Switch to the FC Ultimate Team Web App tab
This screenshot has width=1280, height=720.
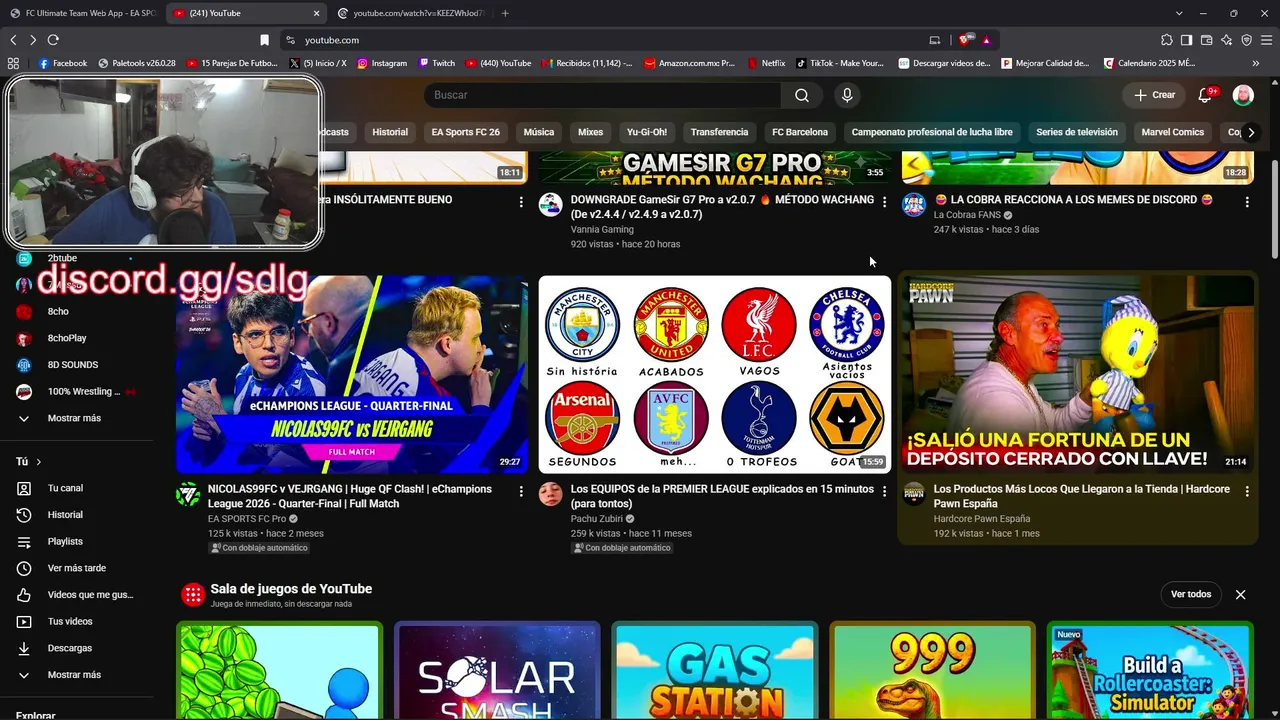(82, 13)
